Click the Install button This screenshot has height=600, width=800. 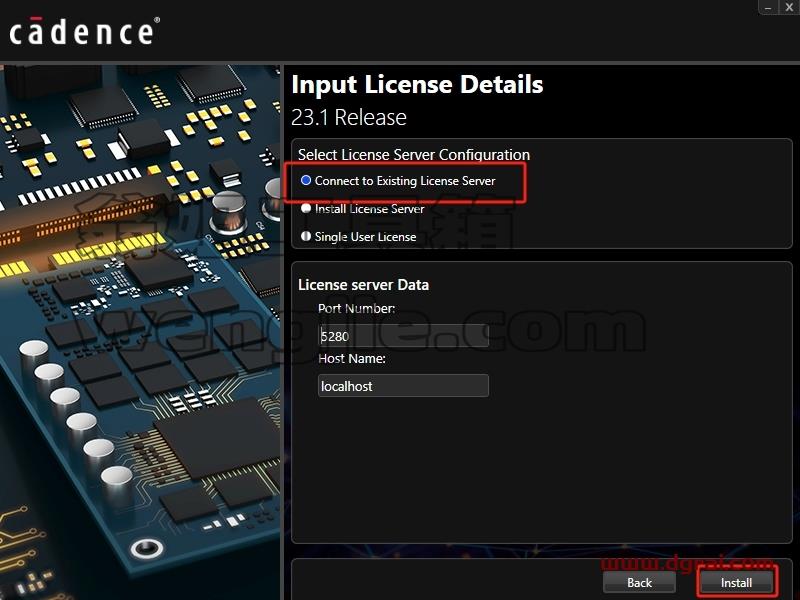736,582
